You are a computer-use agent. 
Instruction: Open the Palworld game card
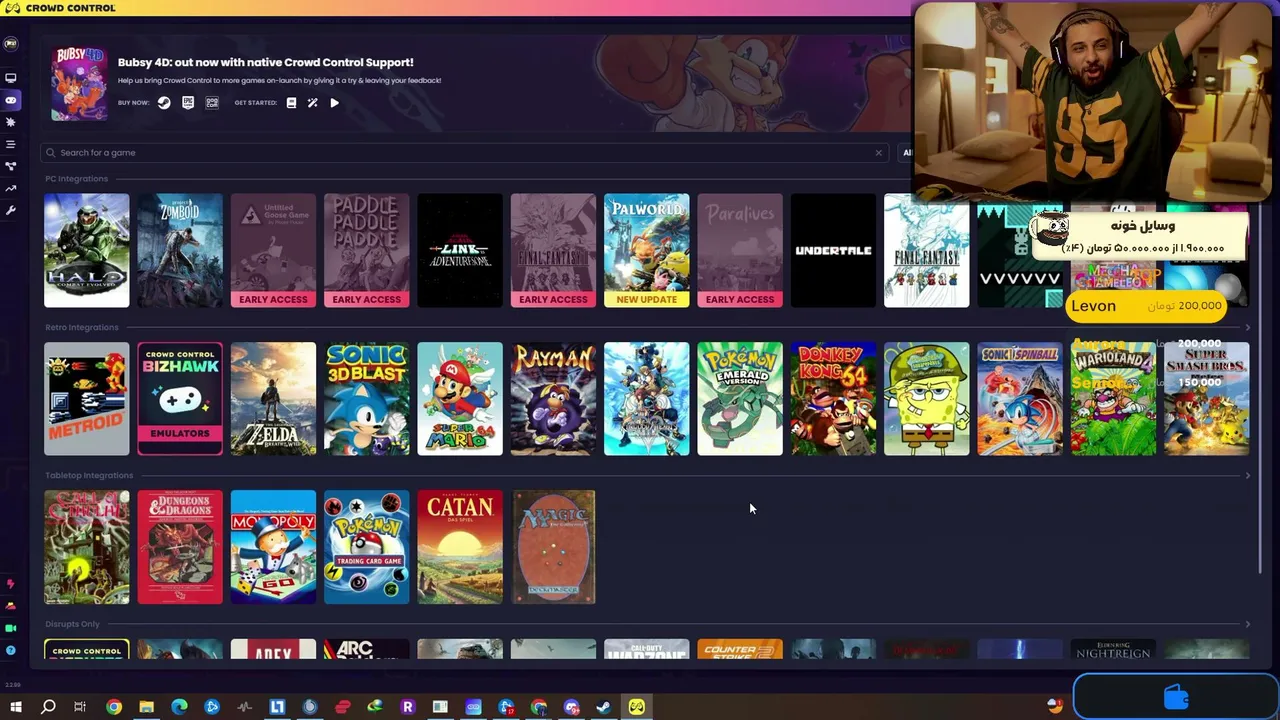click(x=647, y=250)
